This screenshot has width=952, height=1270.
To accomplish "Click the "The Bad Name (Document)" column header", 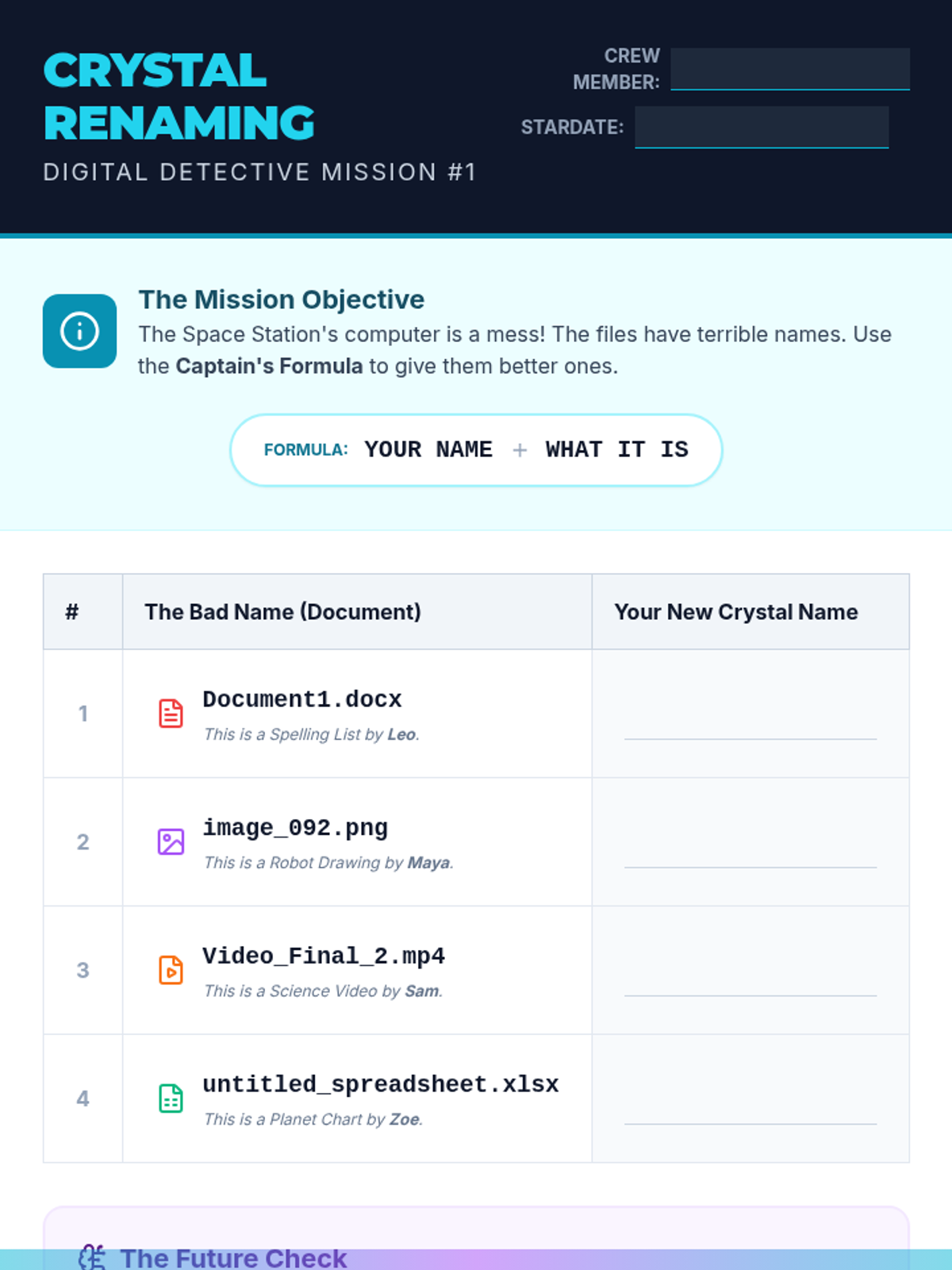I will click(x=282, y=612).
